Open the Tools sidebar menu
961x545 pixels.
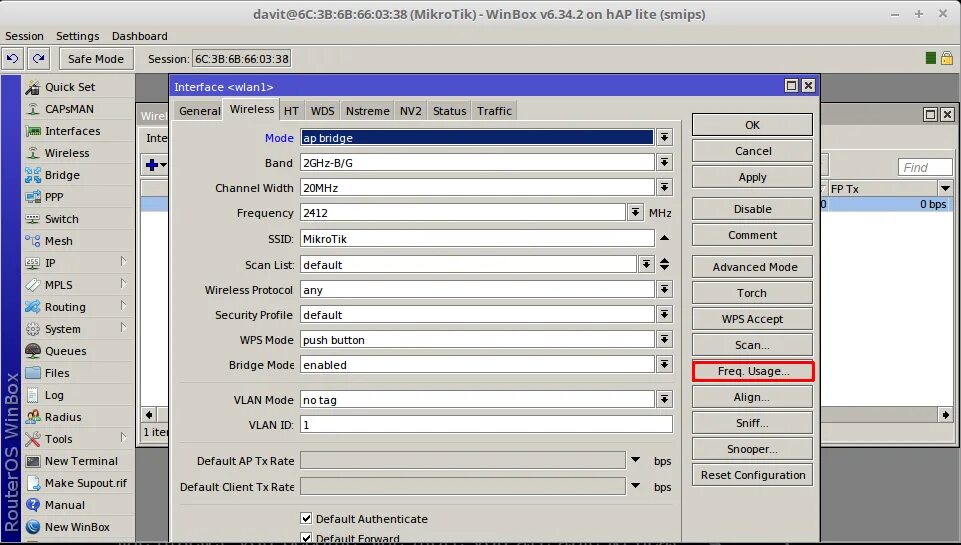(78, 439)
